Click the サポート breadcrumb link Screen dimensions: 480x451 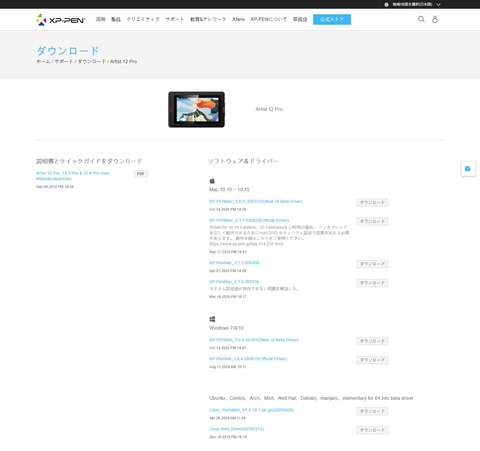64,61
